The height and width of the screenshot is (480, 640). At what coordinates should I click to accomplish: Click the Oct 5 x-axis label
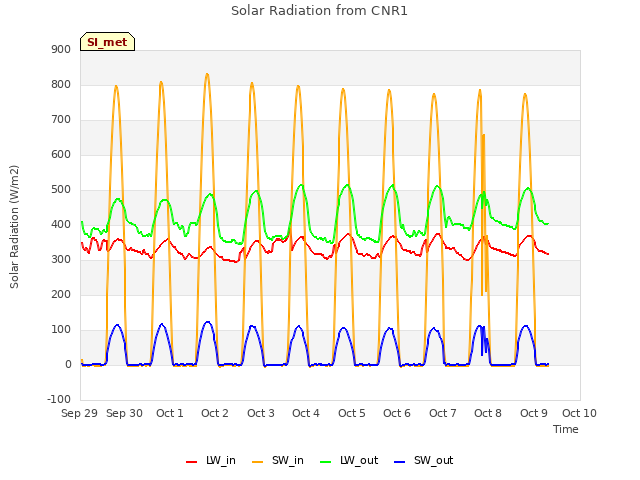[x=352, y=413]
